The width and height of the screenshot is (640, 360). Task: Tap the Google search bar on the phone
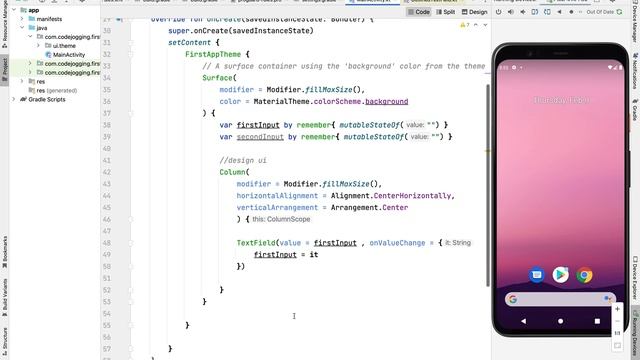[560, 299]
